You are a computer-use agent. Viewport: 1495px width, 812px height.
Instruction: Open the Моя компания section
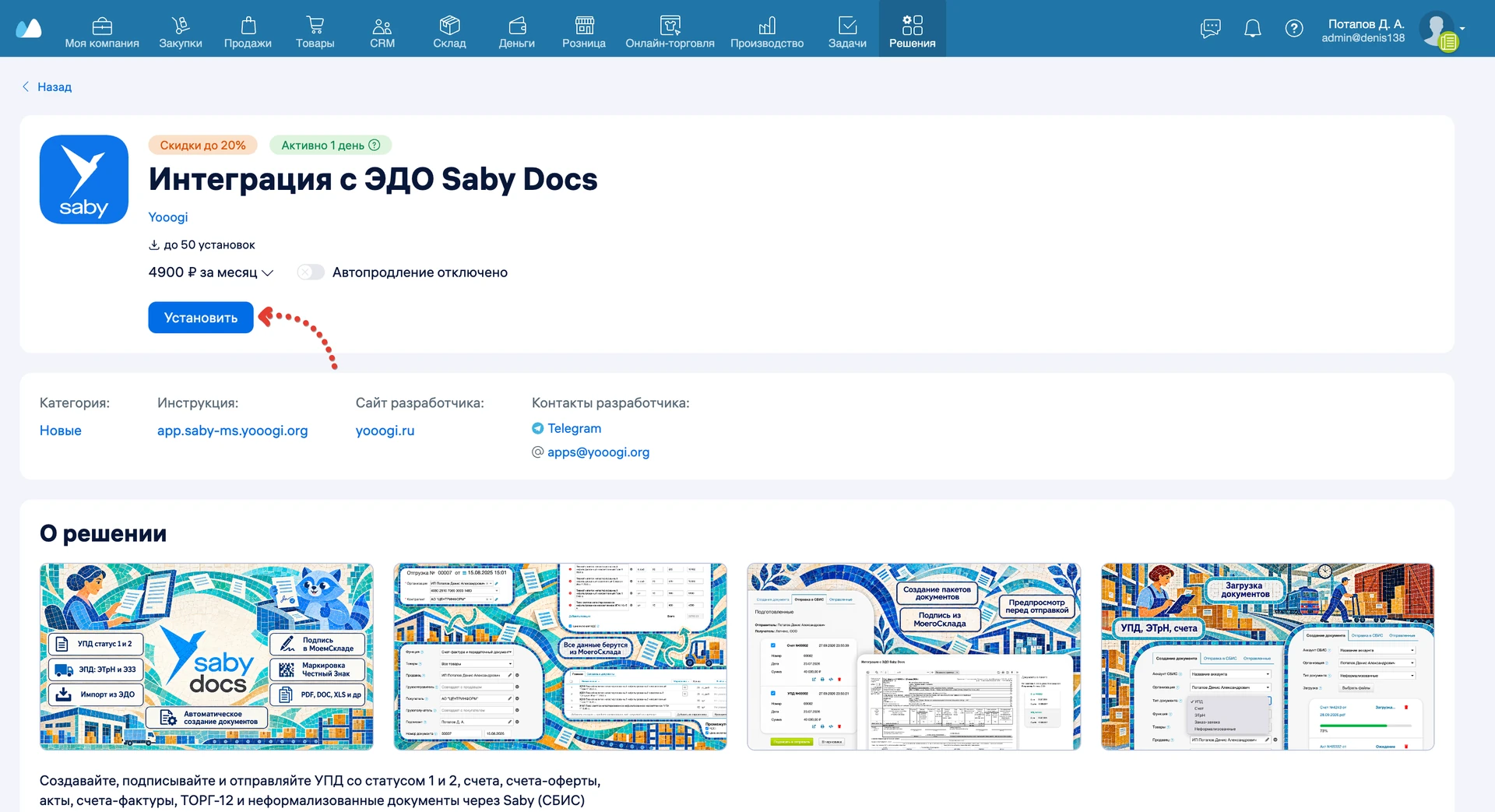click(102, 32)
